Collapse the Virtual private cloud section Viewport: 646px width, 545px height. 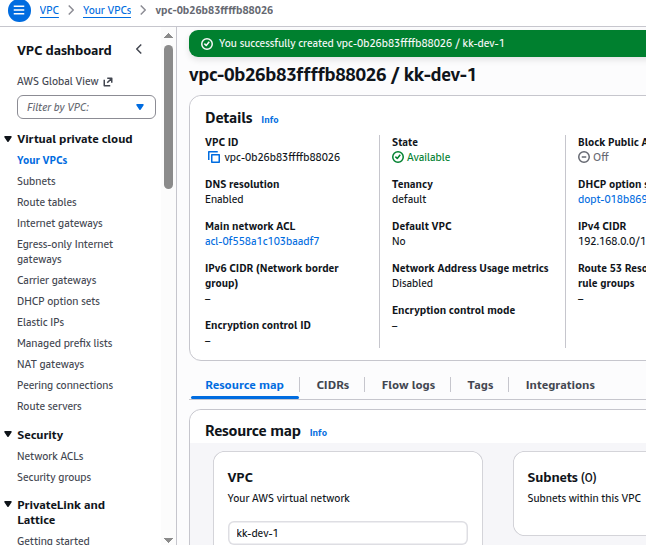[x=8, y=139]
